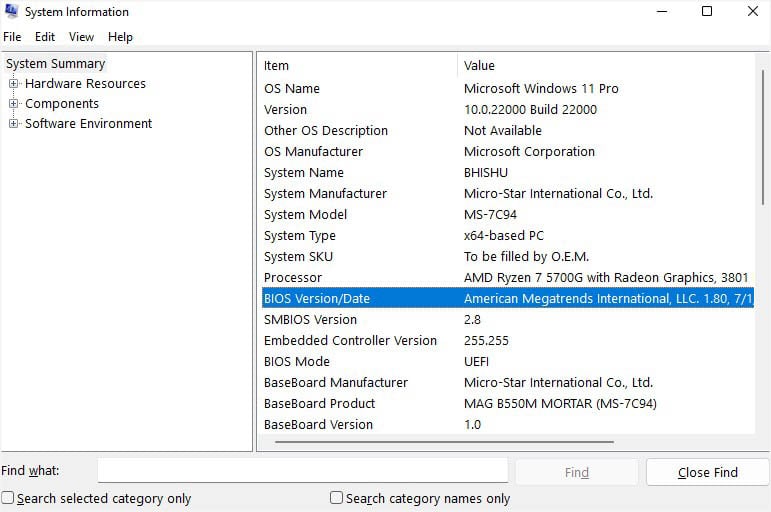
Task: Select the System Manufacturer row
Action: pos(508,193)
